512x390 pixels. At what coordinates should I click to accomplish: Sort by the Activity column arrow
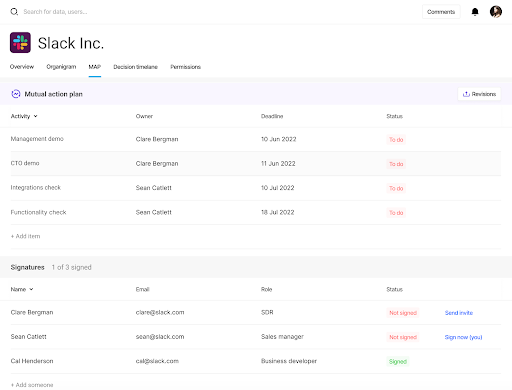[36, 116]
